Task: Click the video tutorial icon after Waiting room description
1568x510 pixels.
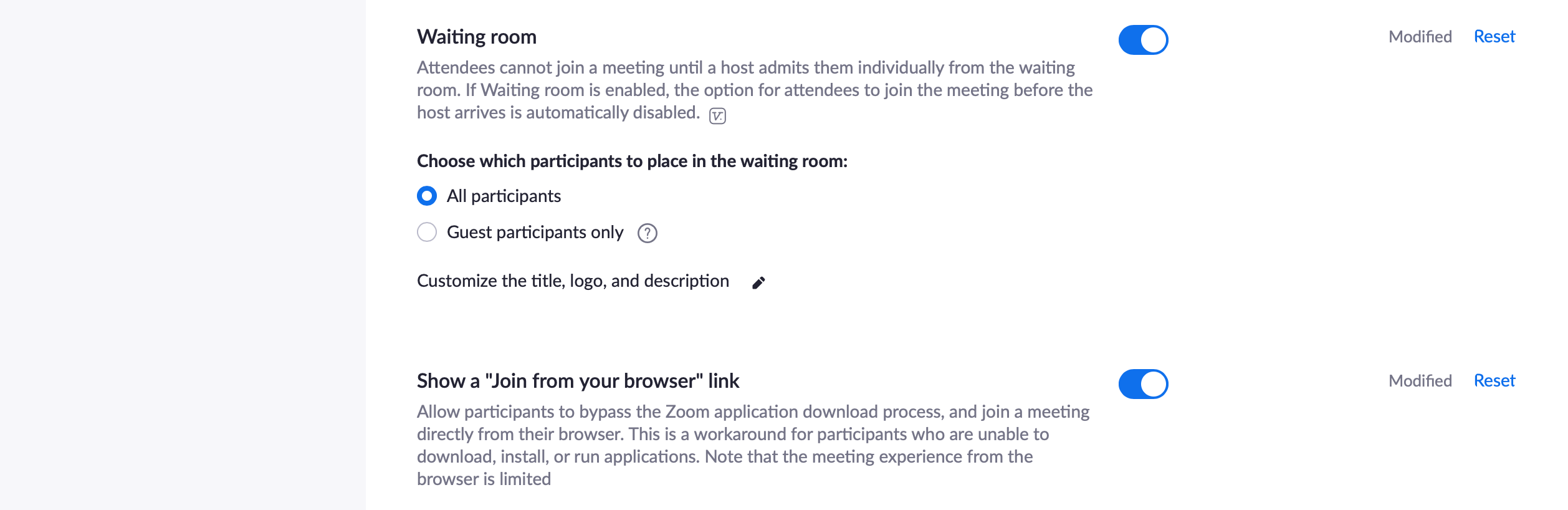Action: [x=718, y=115]
